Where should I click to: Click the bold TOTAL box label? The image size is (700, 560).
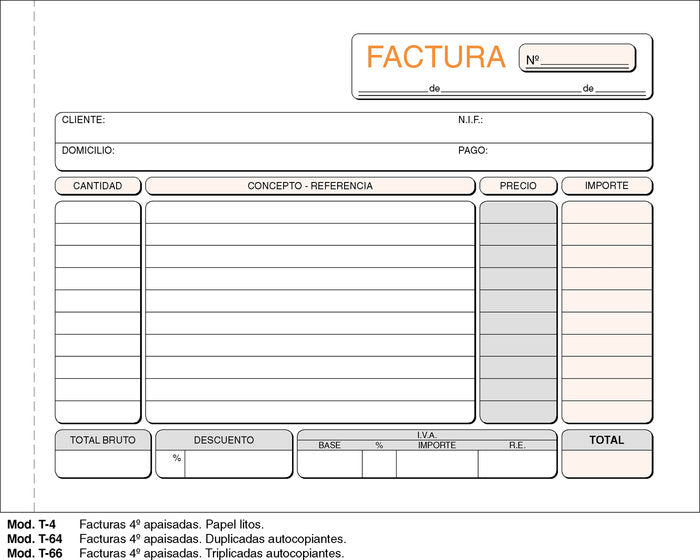(x=607, y=440)
